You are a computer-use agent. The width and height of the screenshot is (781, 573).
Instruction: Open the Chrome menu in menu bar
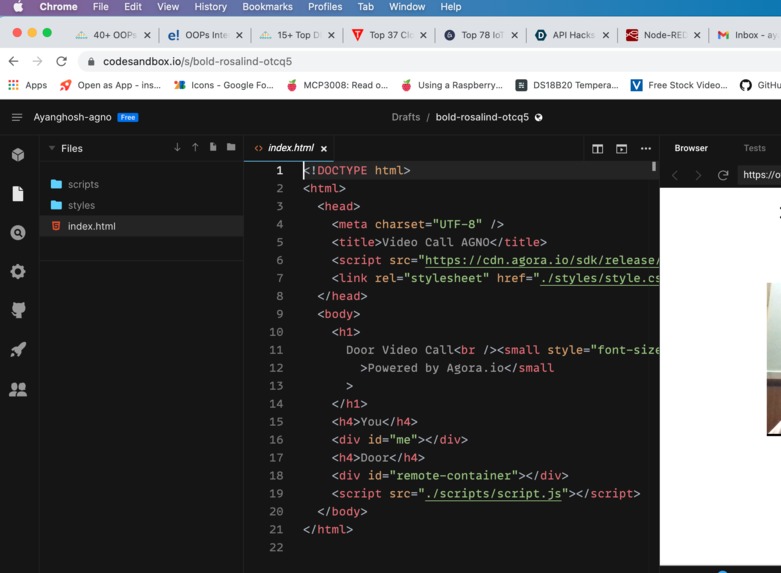[x=58, y=7]
